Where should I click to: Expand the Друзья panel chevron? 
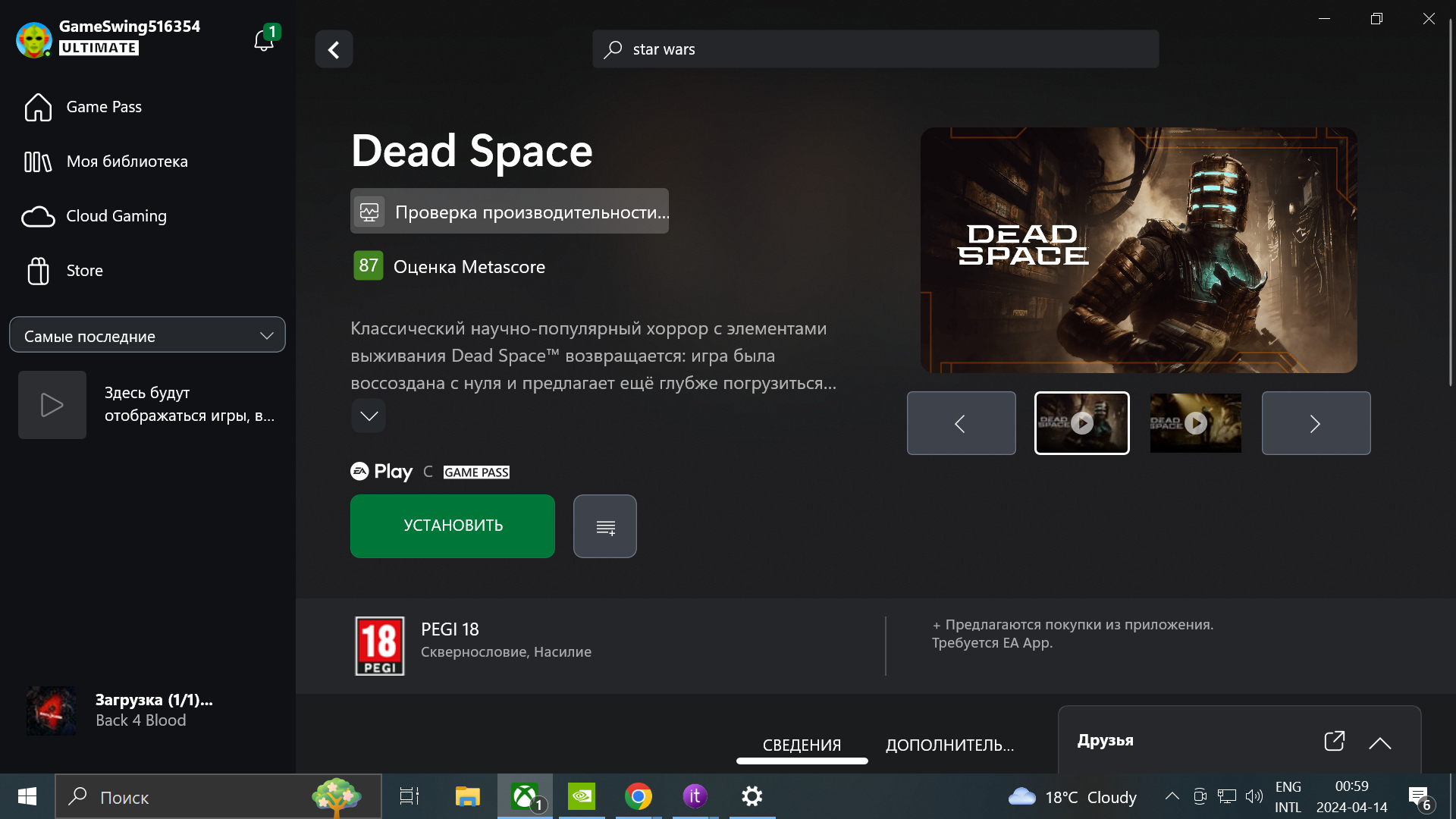pos(1379,743)
